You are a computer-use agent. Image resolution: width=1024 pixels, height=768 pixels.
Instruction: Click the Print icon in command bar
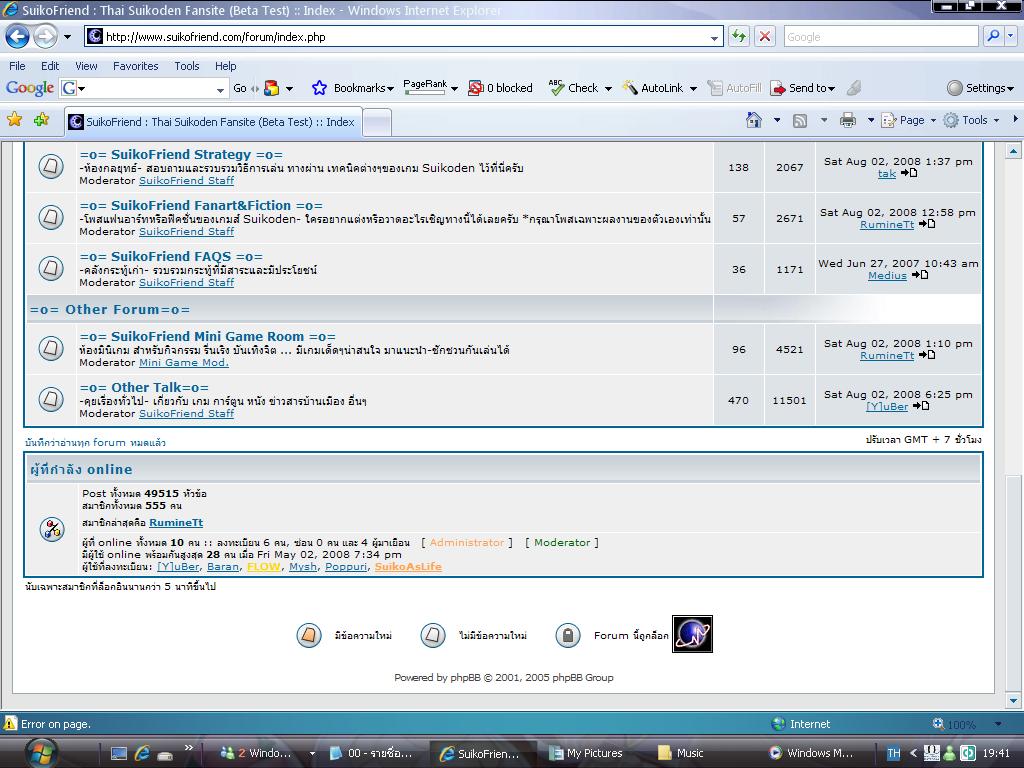click(848, 120)
